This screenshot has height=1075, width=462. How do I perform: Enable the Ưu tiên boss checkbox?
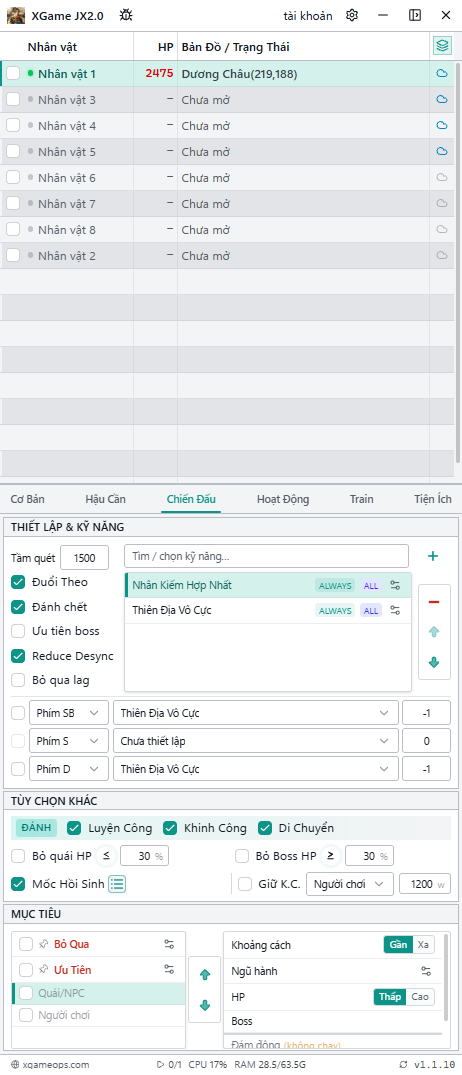point(19,631)
